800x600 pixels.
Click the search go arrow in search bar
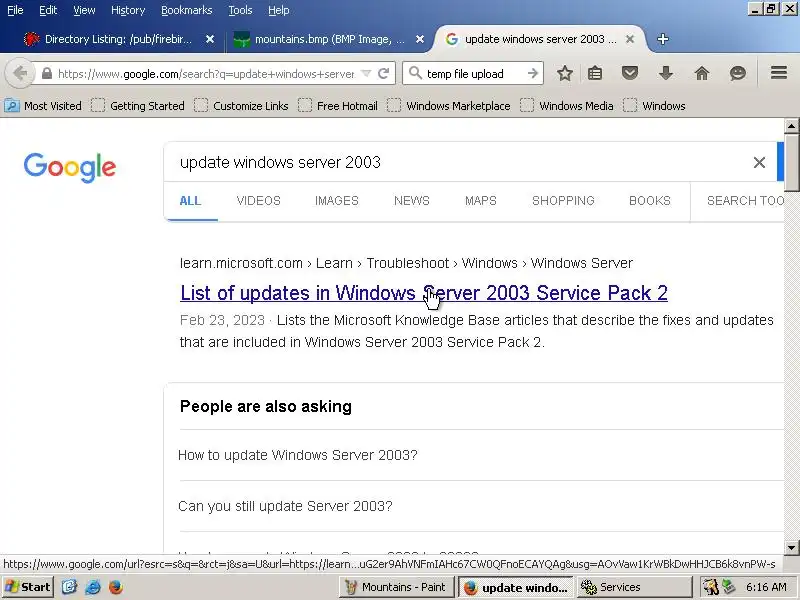pyautogui.click(x=533, y=73)
